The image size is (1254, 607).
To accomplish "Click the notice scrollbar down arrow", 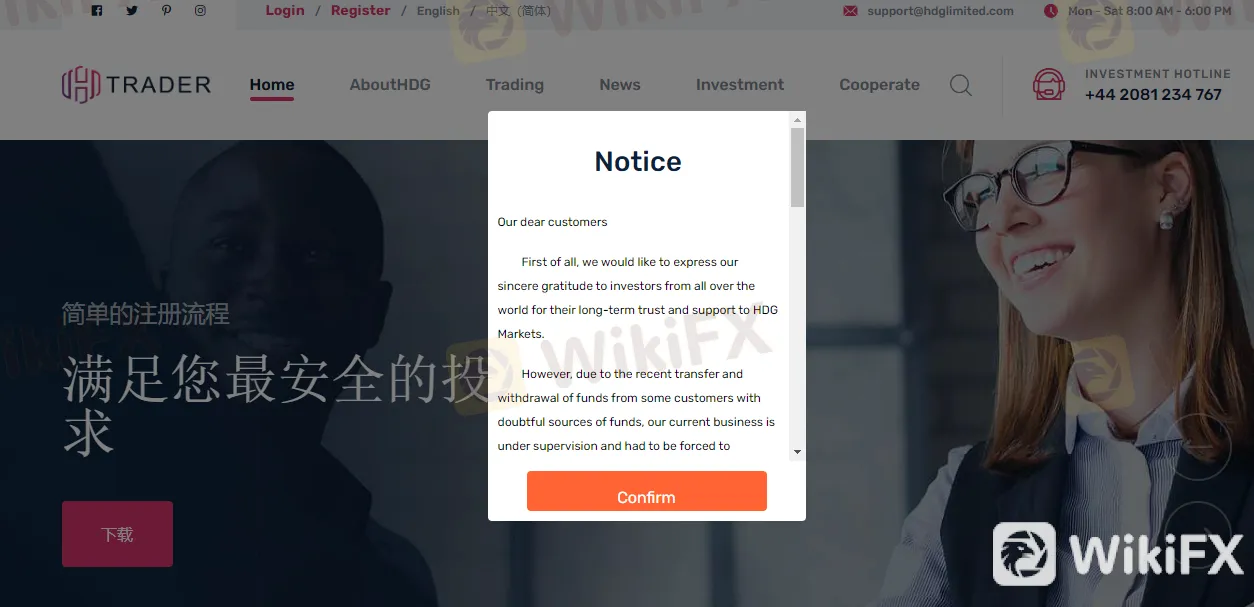I will 797,452.
